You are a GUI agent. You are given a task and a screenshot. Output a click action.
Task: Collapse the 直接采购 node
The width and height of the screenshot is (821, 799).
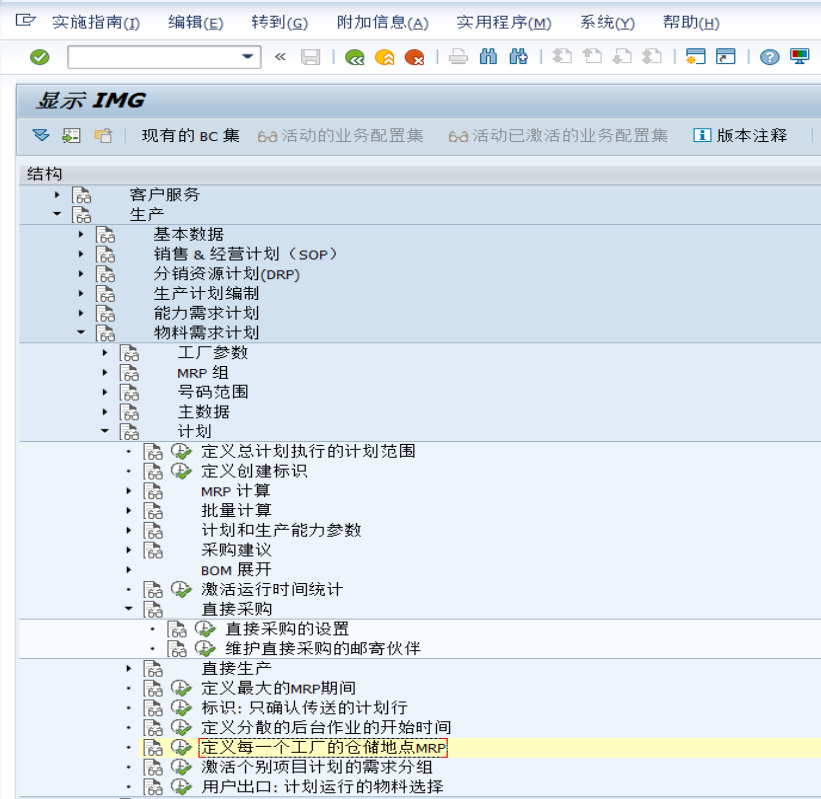[129, 608]
